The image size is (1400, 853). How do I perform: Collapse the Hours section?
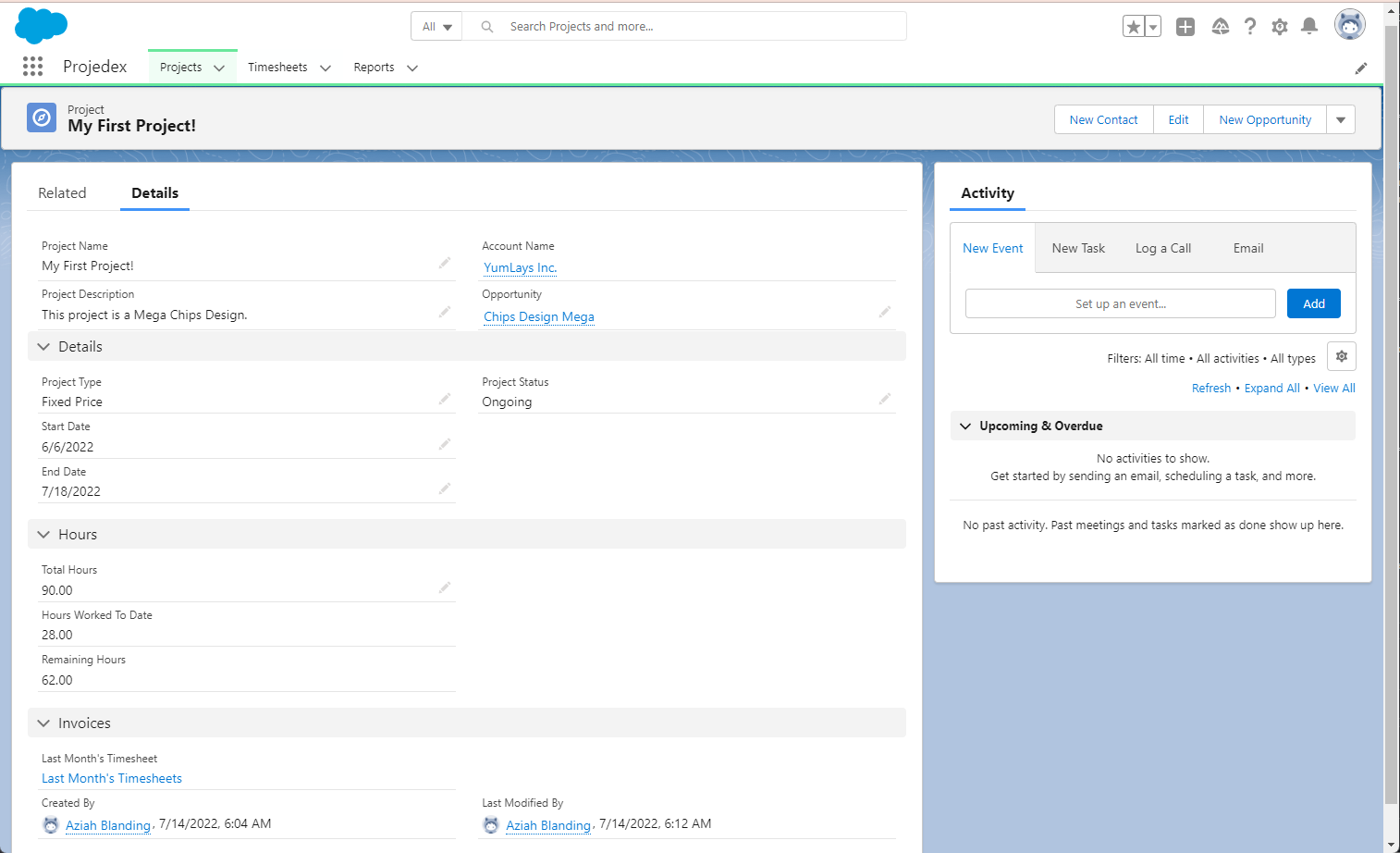click(43, 534)
